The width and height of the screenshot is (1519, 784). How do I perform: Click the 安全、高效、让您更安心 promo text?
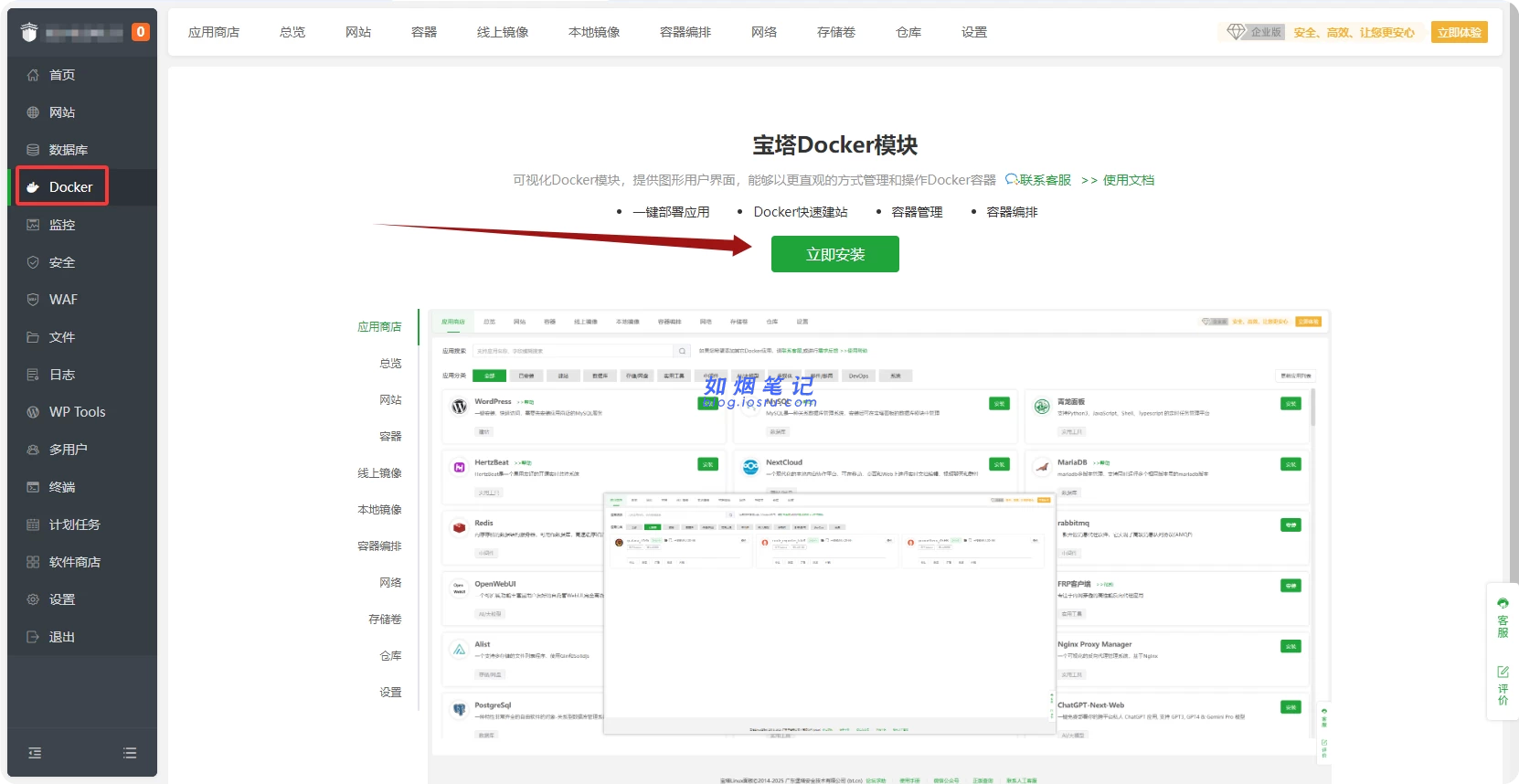click(1354, 32)
